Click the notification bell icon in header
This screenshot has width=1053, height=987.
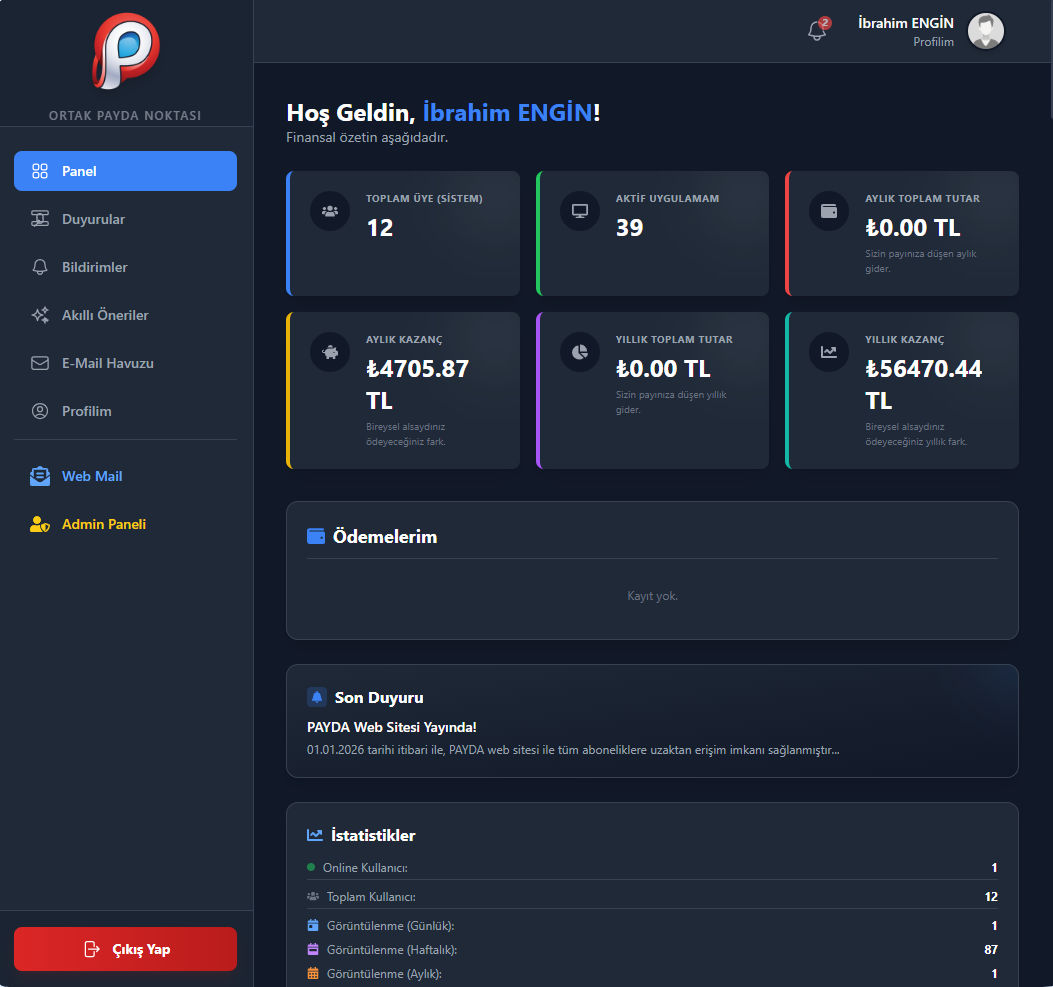tap(817, 31)
